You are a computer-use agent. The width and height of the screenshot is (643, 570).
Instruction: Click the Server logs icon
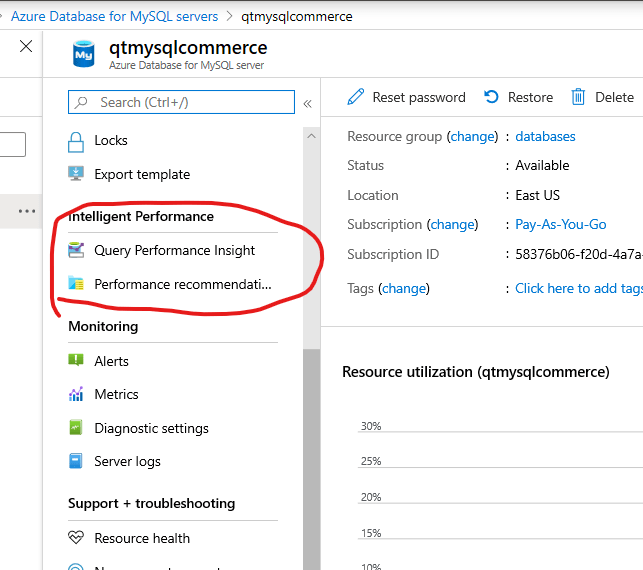(76, 461)
